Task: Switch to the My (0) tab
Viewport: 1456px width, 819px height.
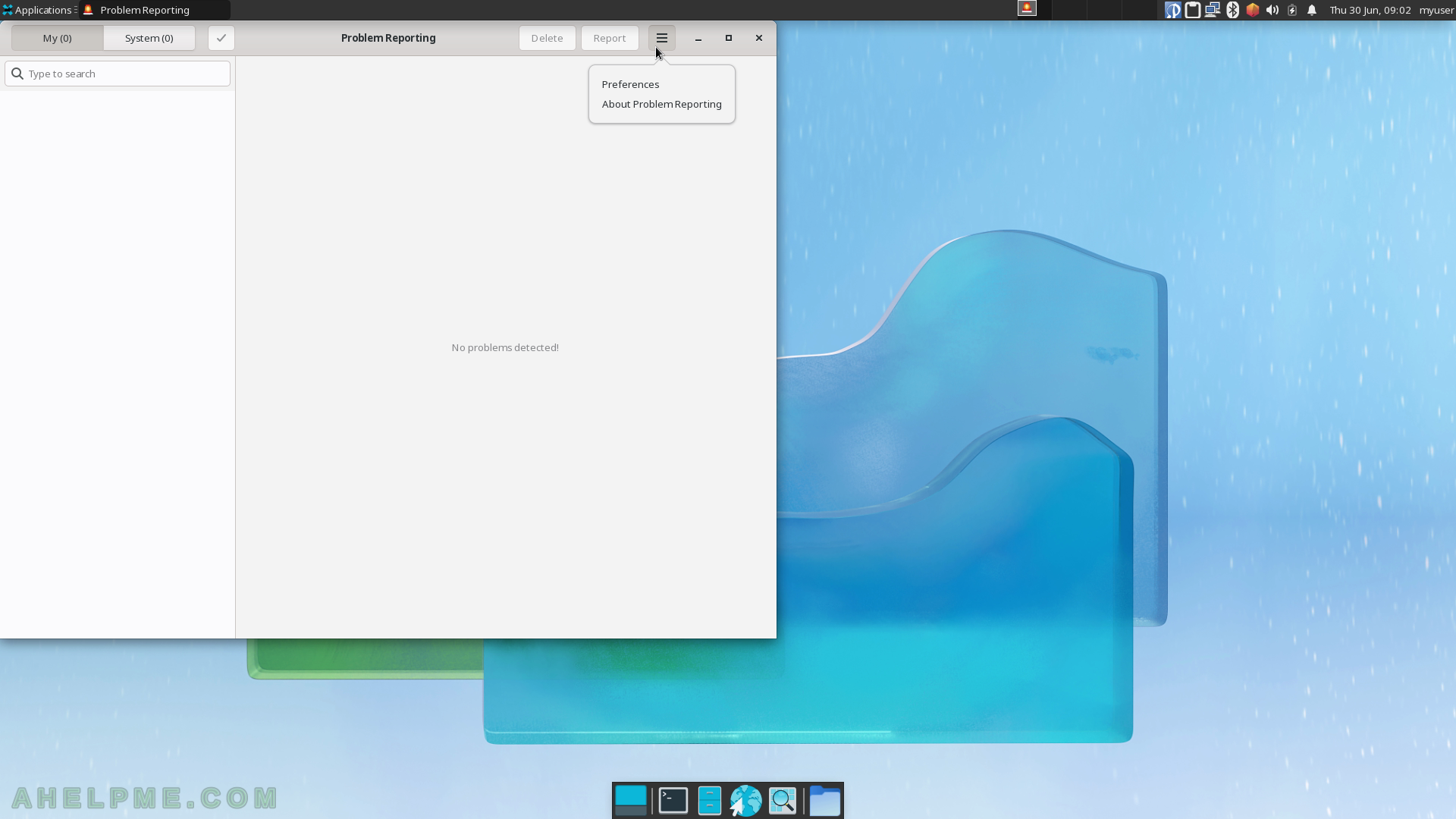Action: pyautogui.click(x=58, y=38)
